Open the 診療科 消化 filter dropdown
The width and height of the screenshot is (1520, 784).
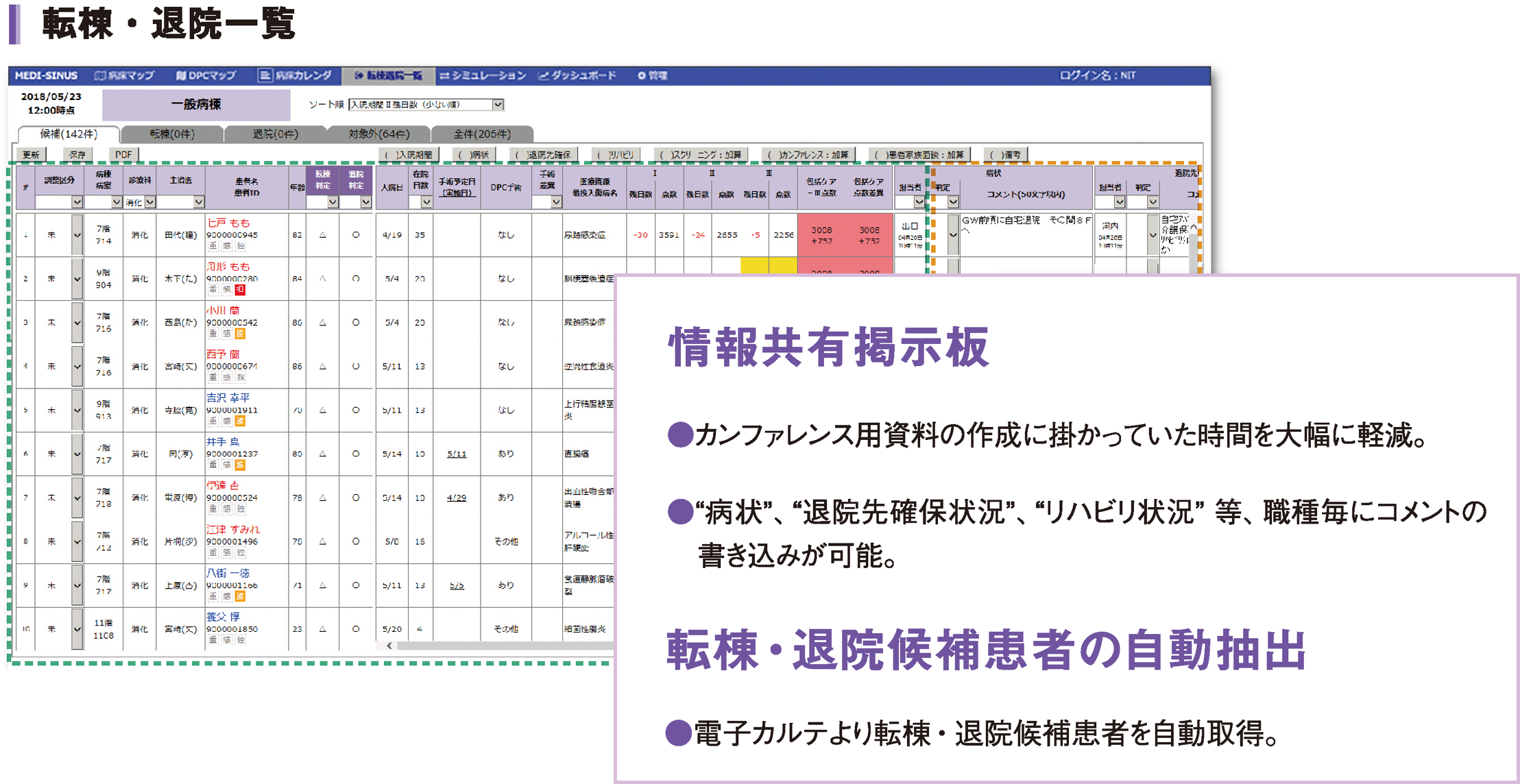click(150, 202)
